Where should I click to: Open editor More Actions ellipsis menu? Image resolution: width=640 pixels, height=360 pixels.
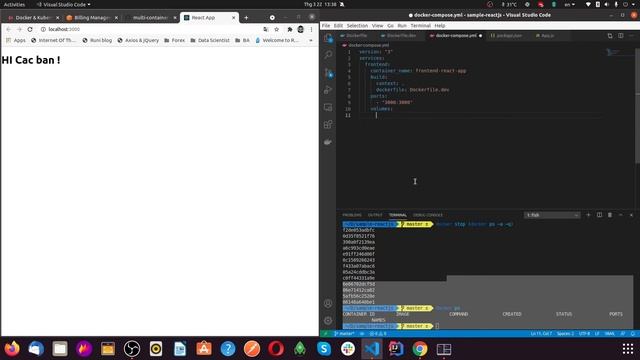(x=631, y=36)
